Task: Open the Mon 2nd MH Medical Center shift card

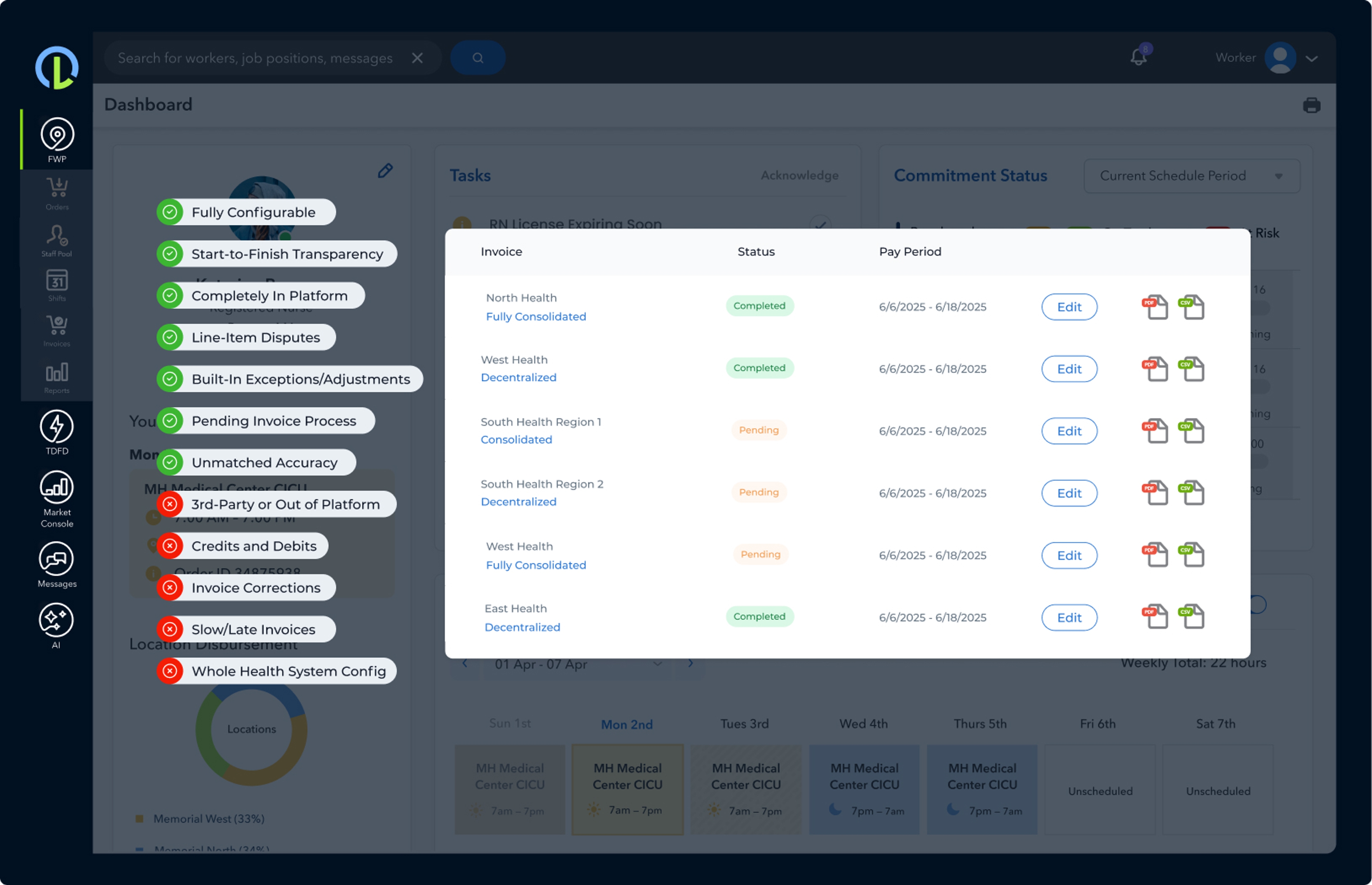Action: click(627, 790)
